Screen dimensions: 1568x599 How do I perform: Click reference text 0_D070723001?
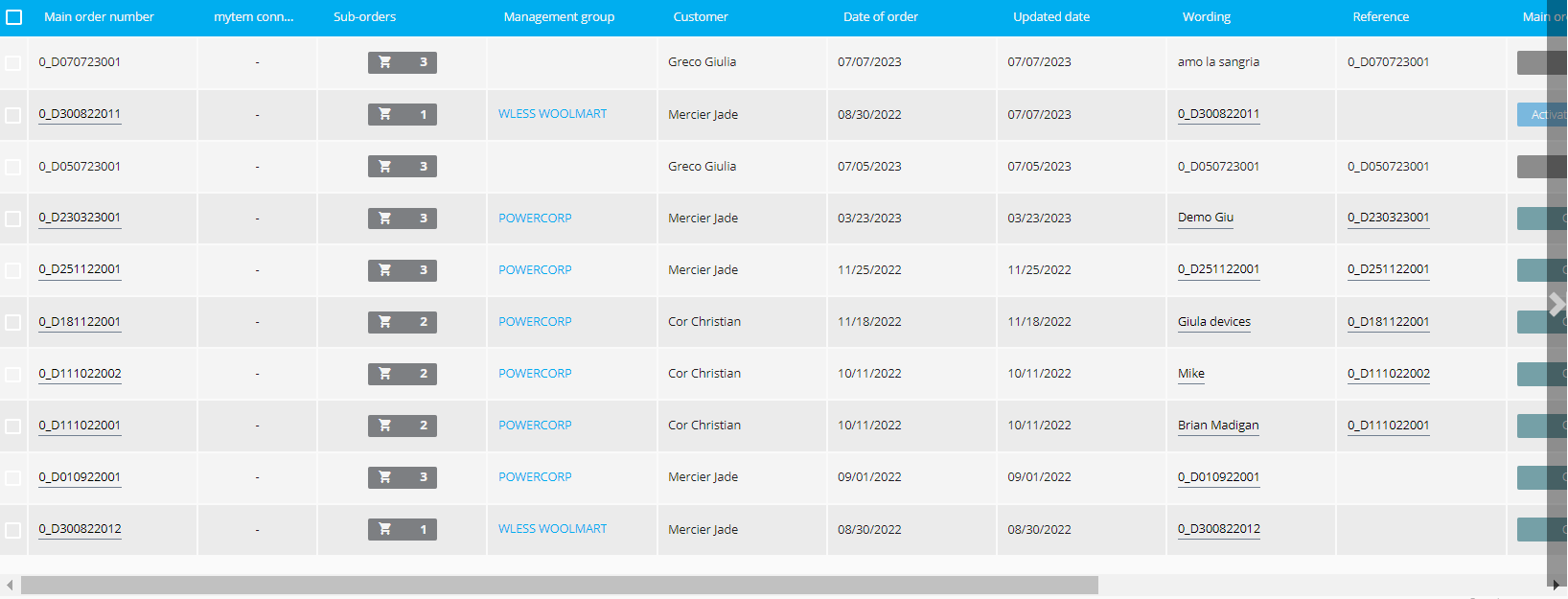coord(1388,62)
